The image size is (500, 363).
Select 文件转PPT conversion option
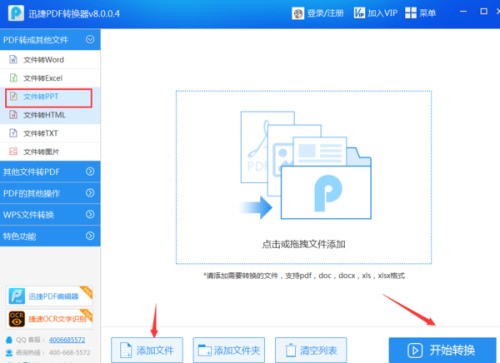click(49, 98)
